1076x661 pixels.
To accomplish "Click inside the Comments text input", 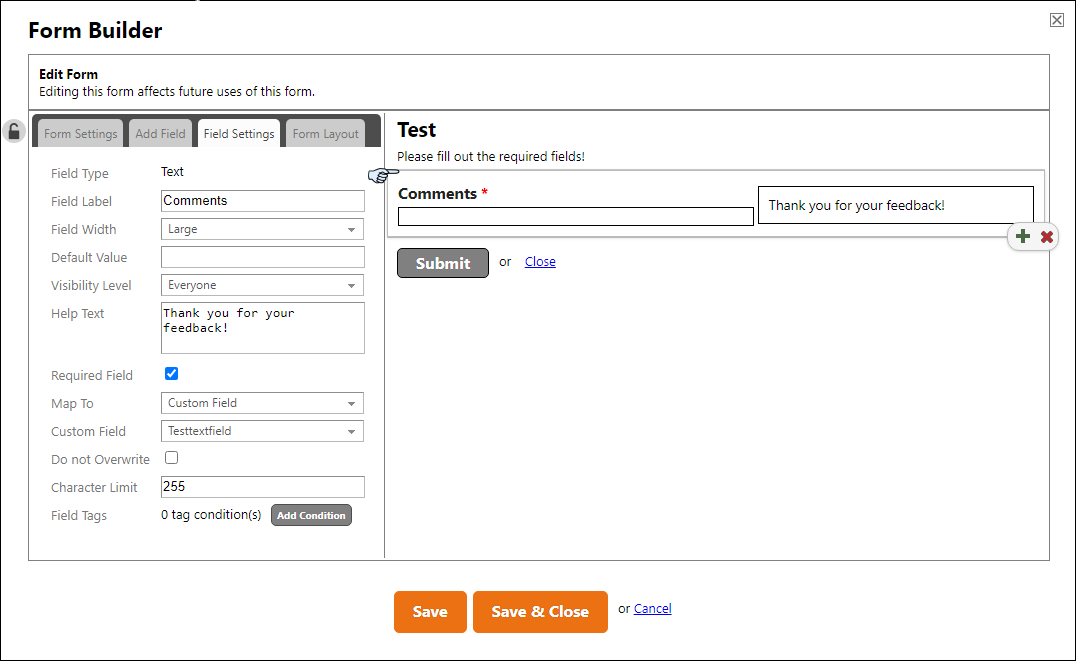I will point(575,216).
